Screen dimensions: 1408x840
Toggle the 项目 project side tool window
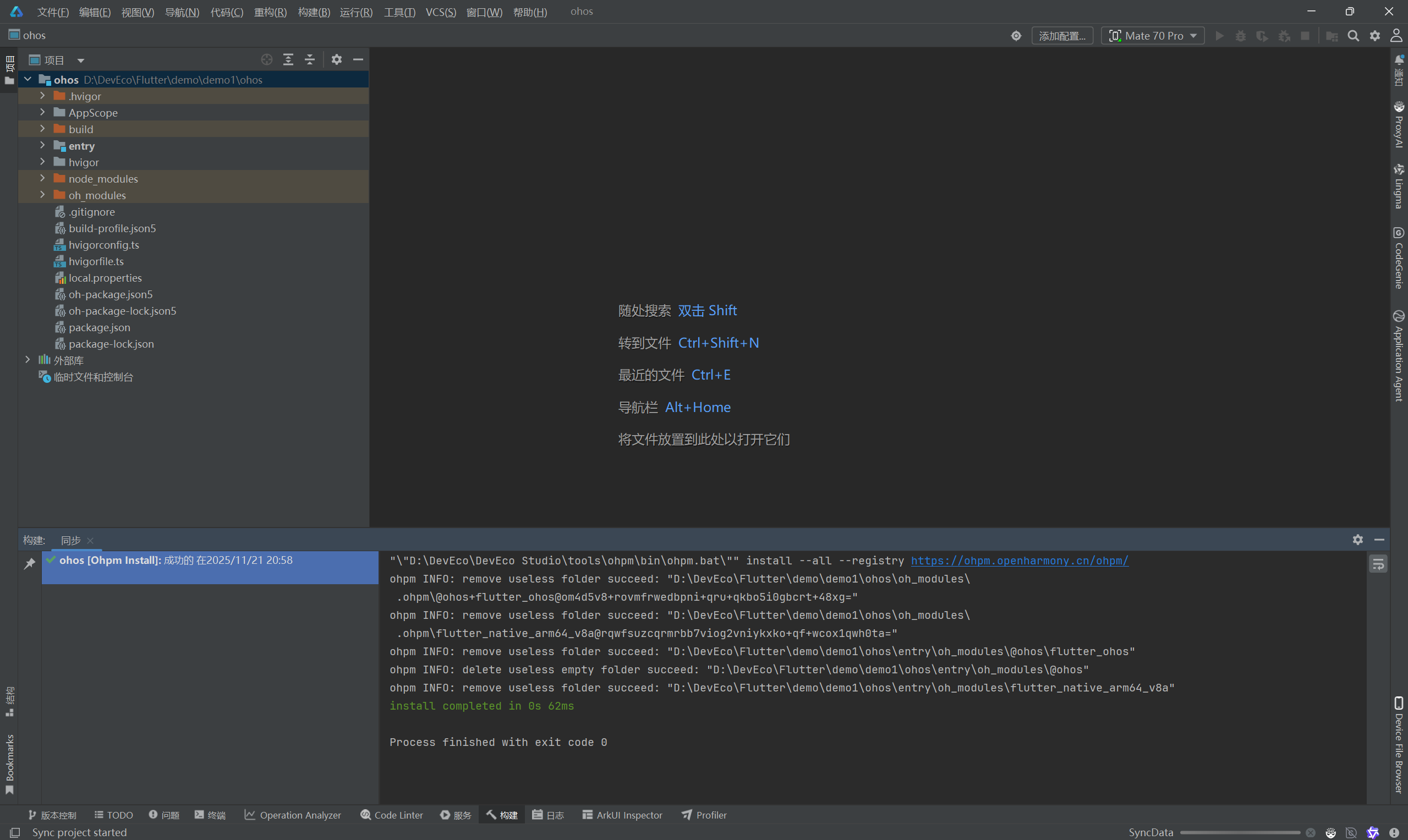[9, 70]
